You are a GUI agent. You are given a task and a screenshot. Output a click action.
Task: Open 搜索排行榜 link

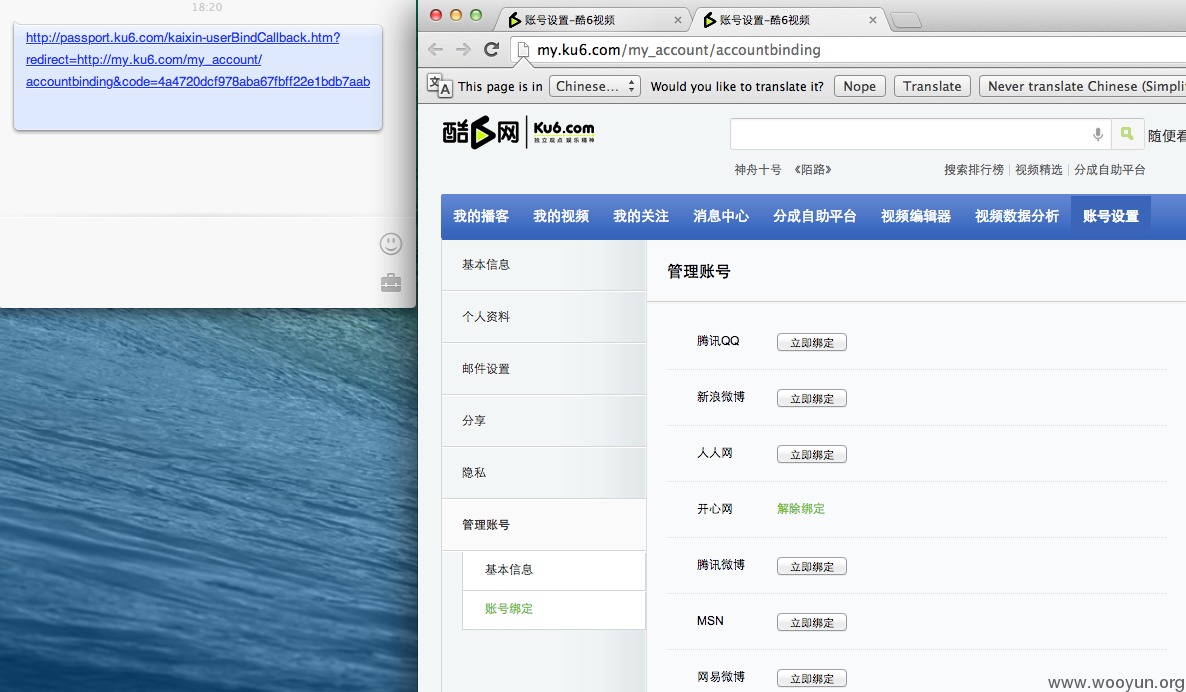(974, 170)
